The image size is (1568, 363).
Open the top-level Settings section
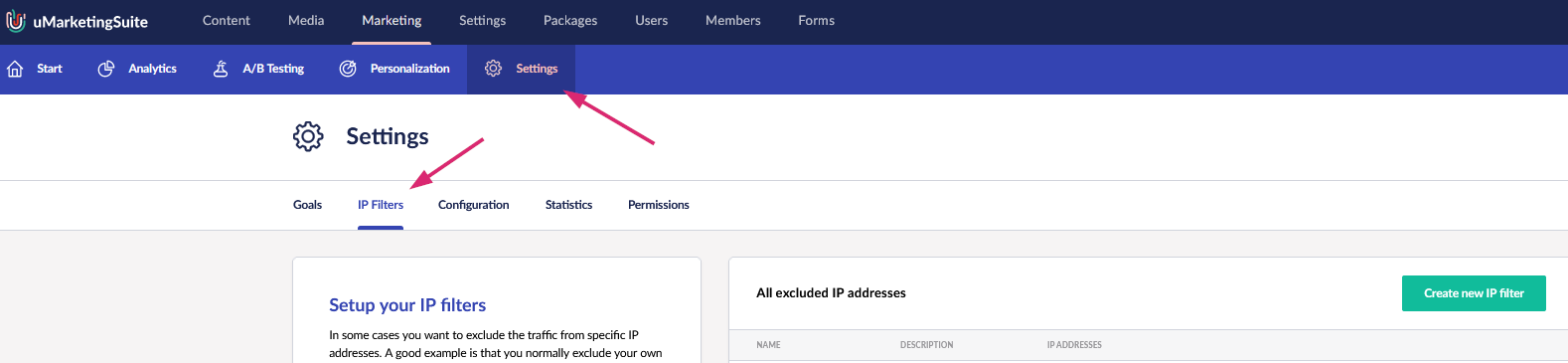coord(482,21)
